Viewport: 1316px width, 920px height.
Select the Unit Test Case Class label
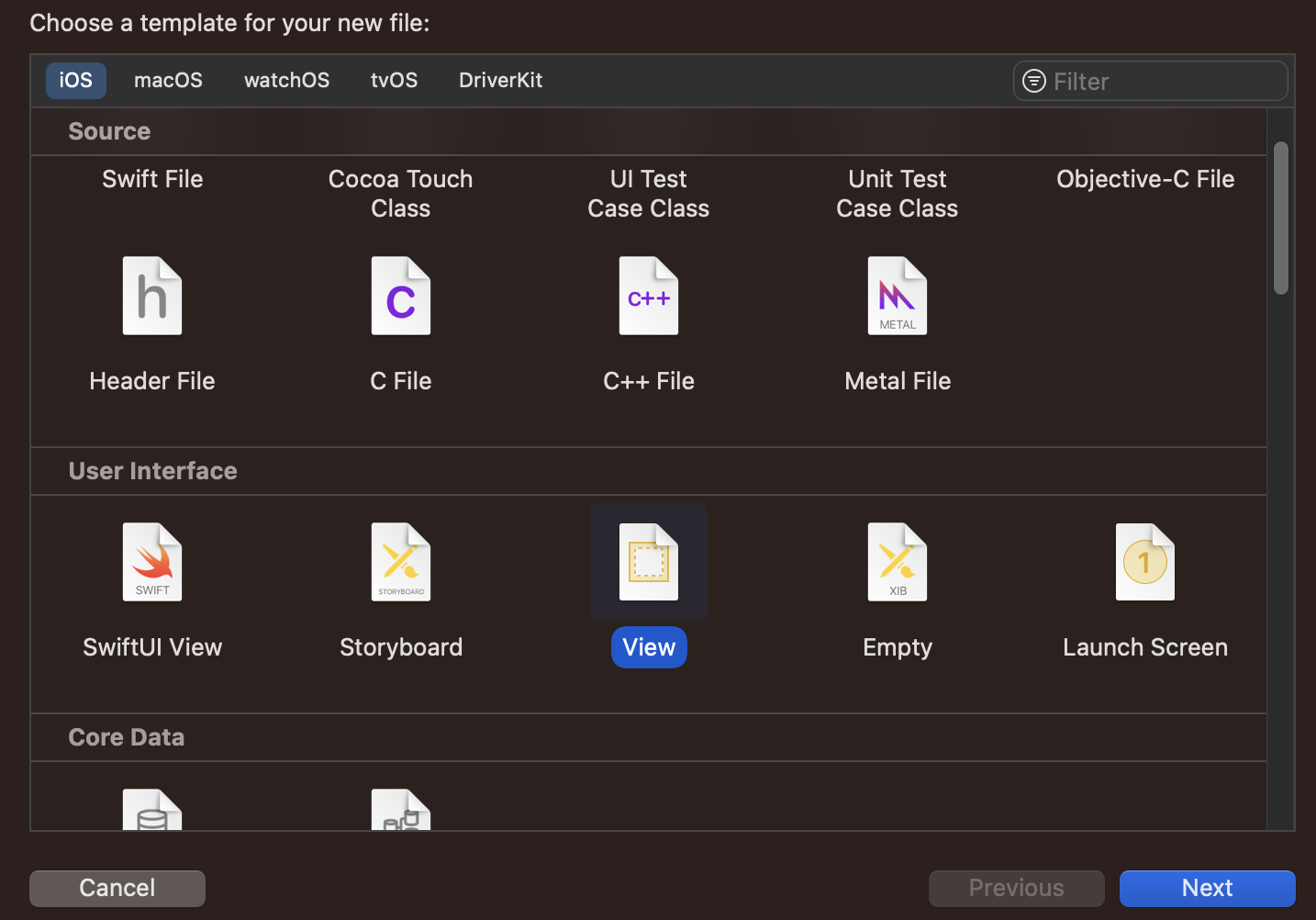pyautogui.click(x=898, y=194)
